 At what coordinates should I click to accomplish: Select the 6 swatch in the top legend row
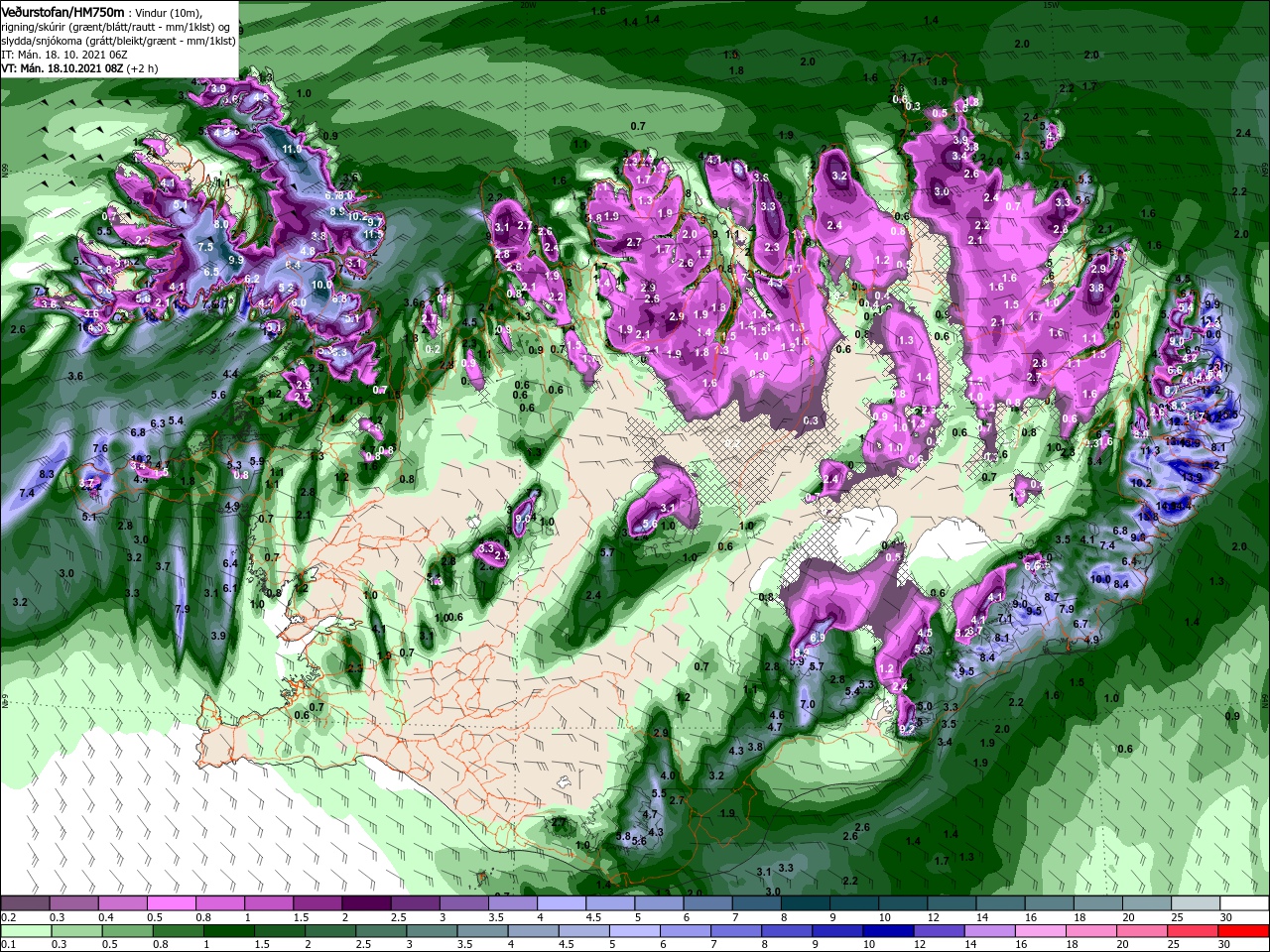point(708,903)
